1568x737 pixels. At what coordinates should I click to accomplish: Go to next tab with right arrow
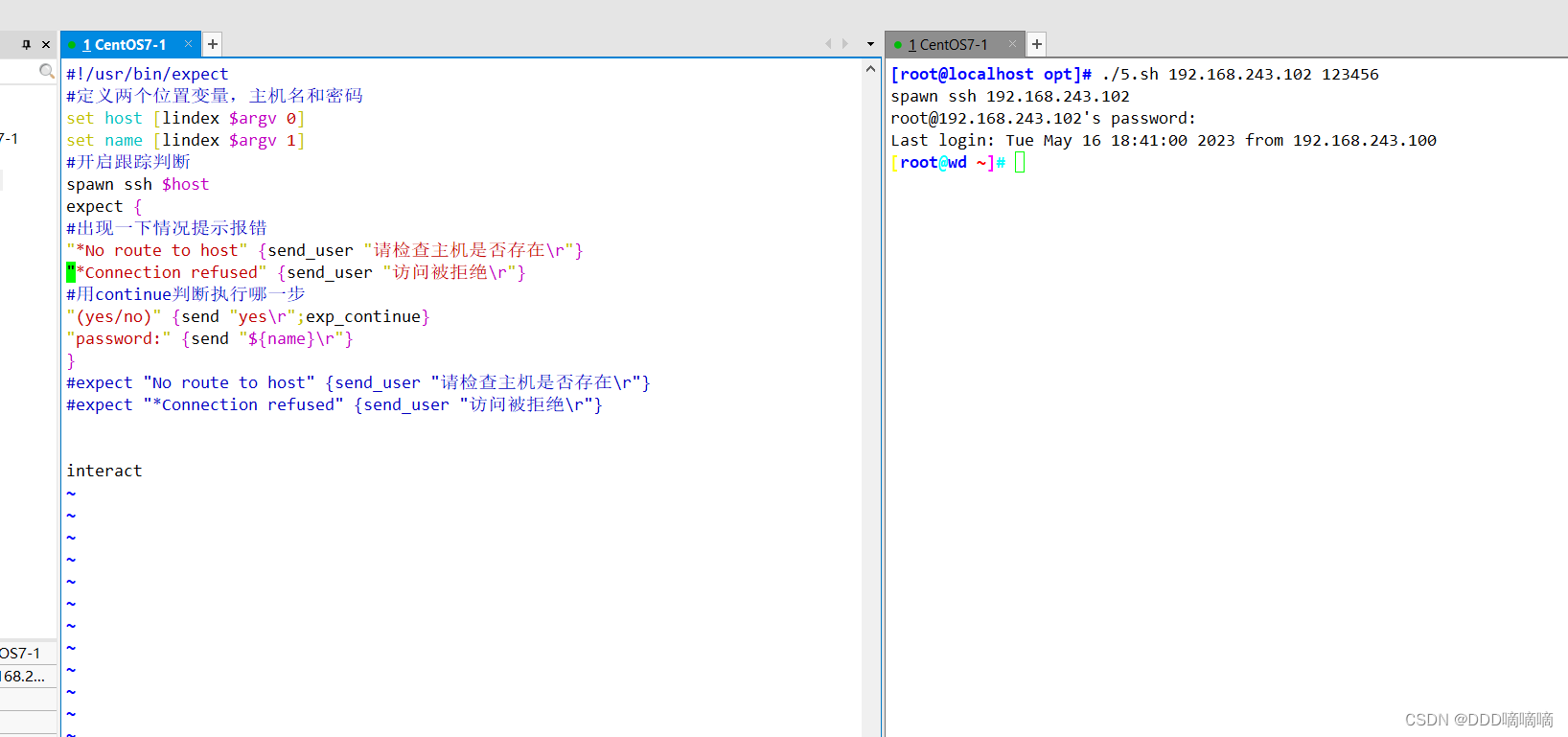coord(844,44)
